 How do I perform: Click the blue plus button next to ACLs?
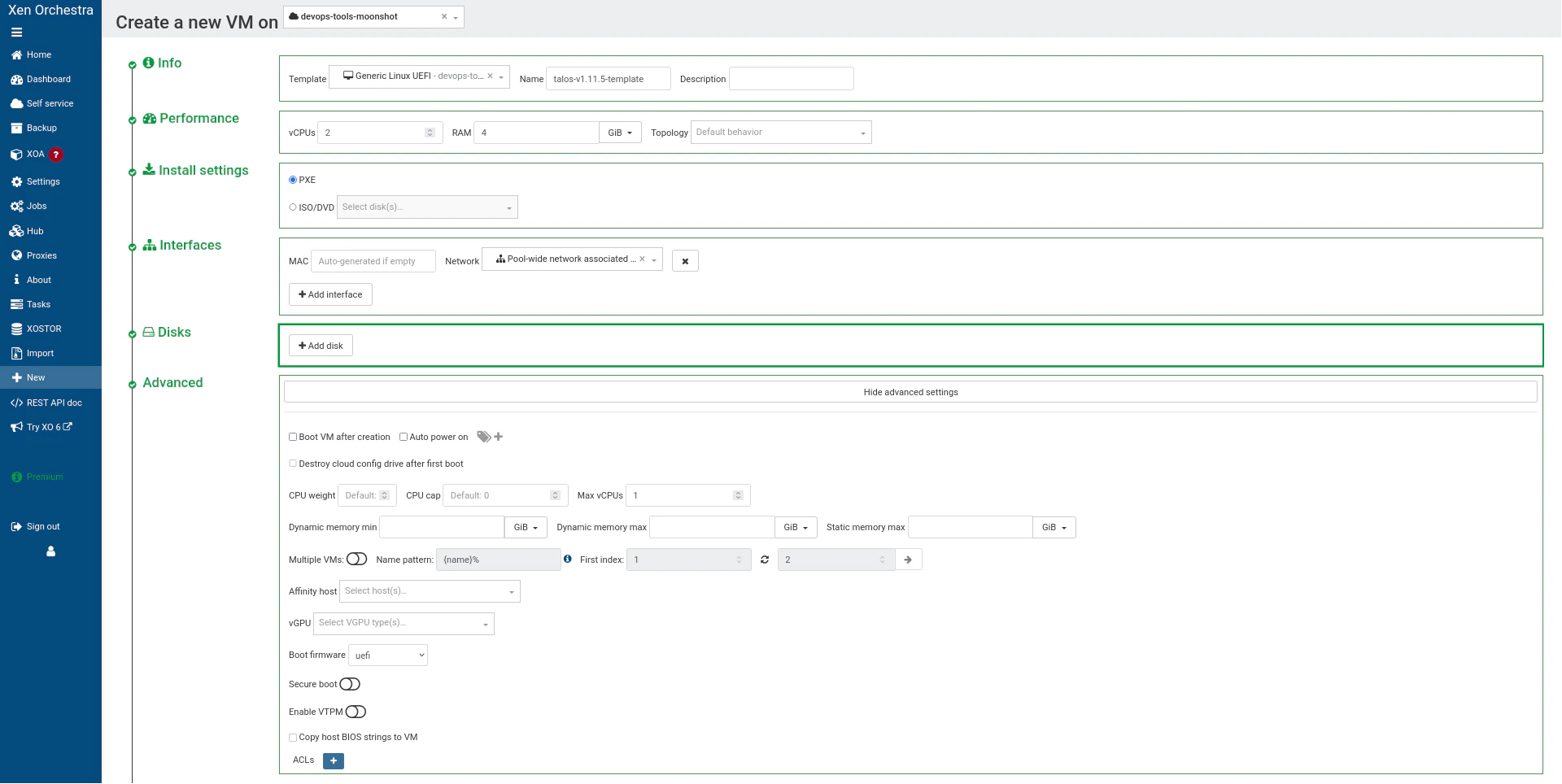tap(333, 760)
